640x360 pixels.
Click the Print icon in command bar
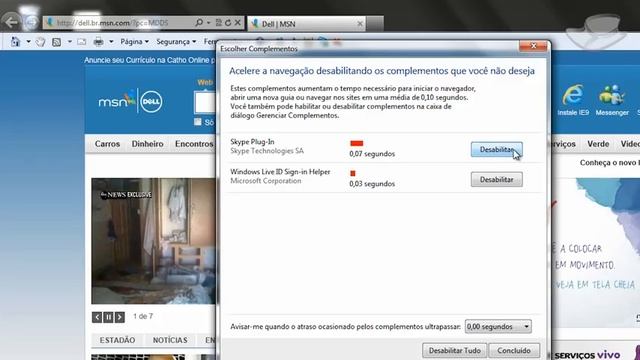pos(98,42)
